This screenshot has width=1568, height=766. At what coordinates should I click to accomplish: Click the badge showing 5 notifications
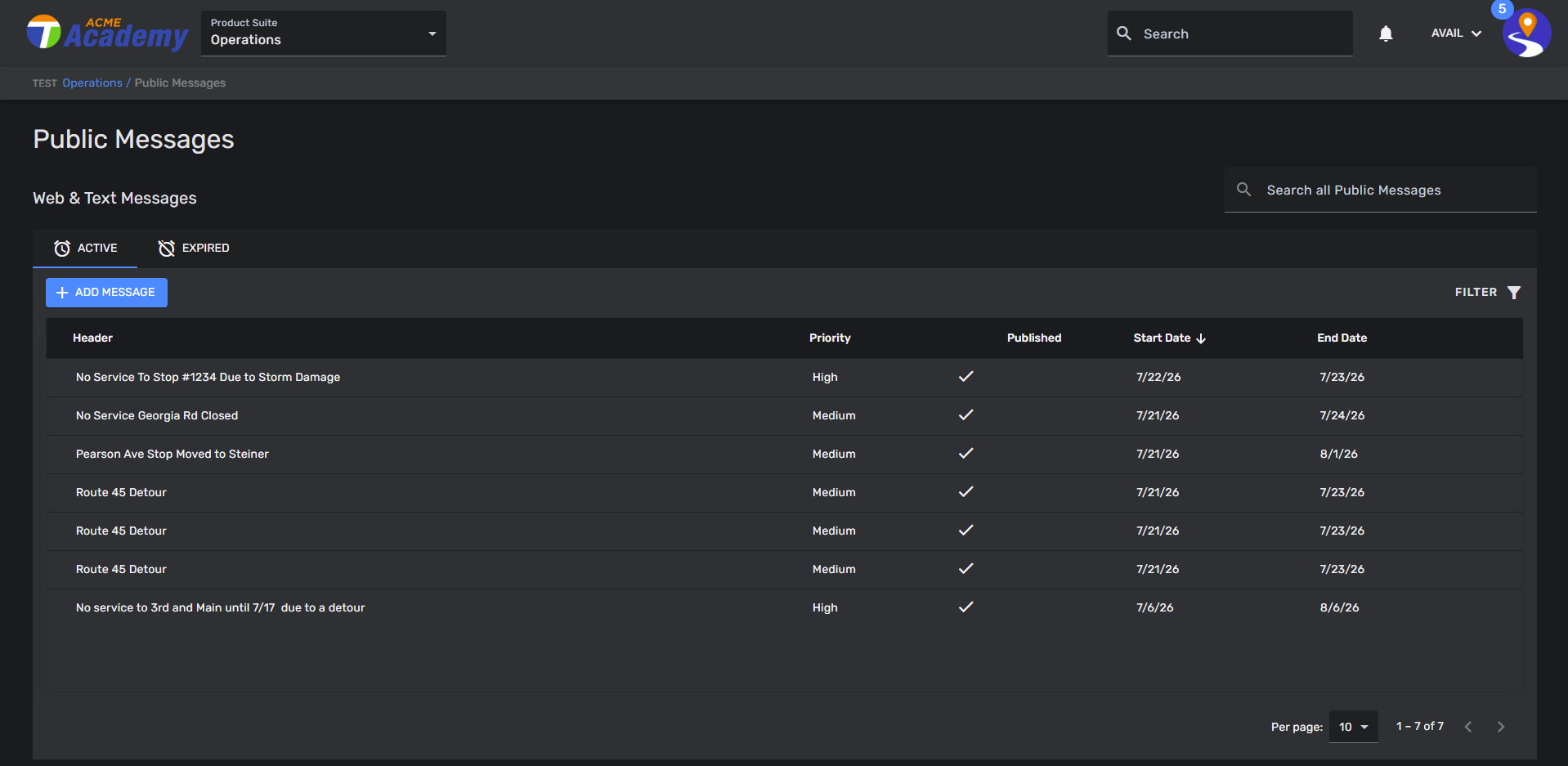(1502, 9)
